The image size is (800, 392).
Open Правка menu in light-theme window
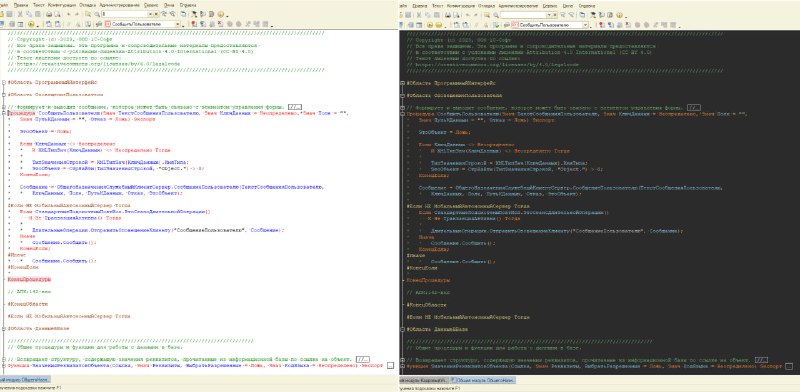click(x=21, y=5)
